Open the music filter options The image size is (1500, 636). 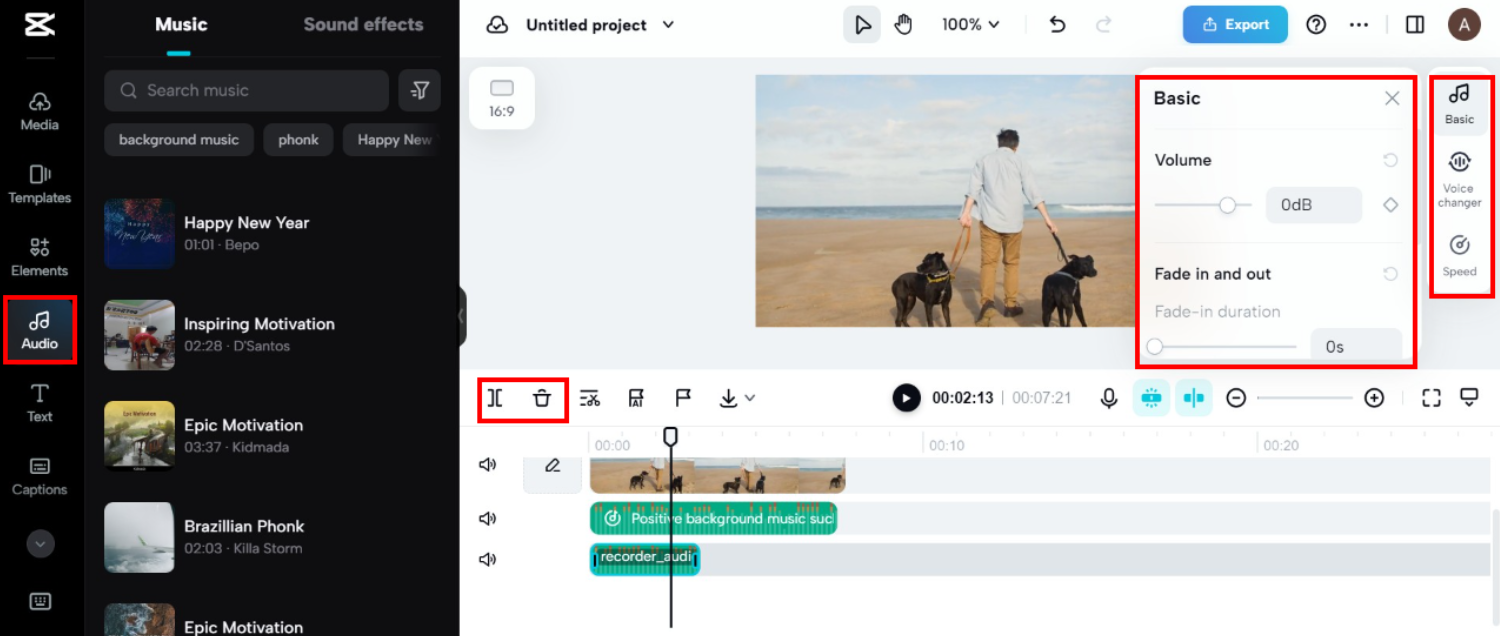pos(420,90)
